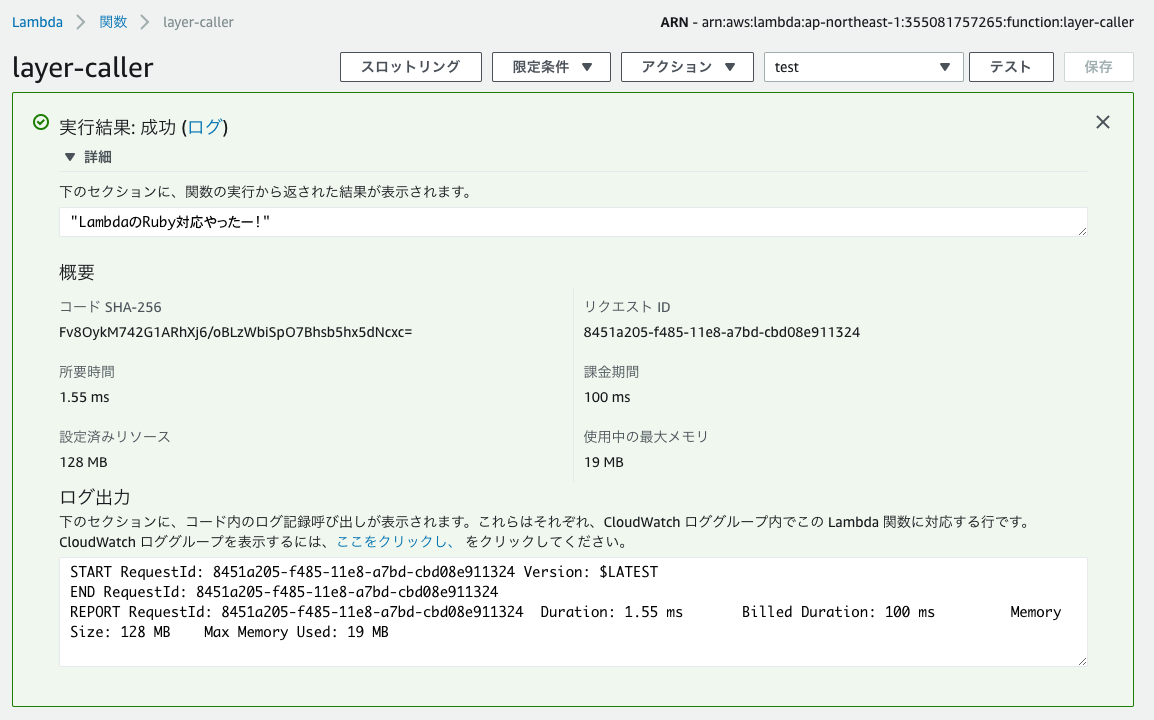The height and width of the screenshot is (720, 1154).
Task: Click the スロットリング button
Action: [x=410, y=66]
